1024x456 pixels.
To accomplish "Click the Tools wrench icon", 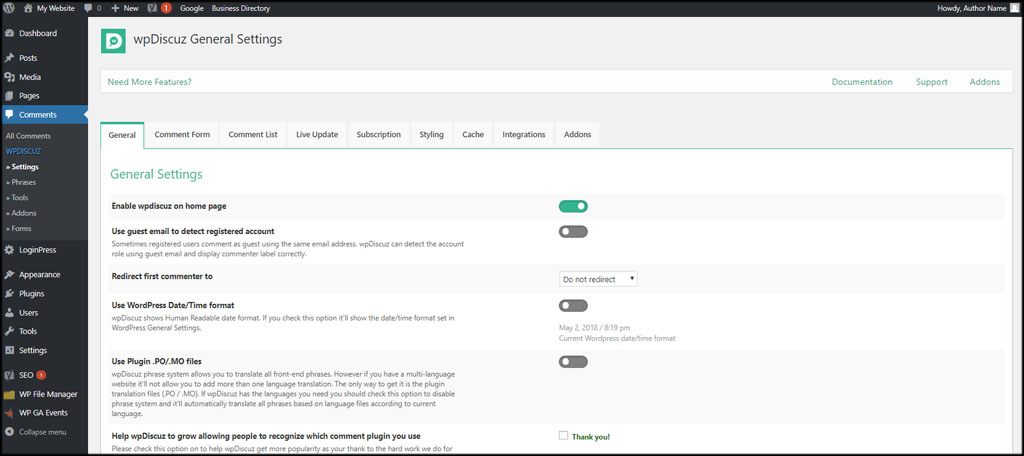I will coord(9,331).
